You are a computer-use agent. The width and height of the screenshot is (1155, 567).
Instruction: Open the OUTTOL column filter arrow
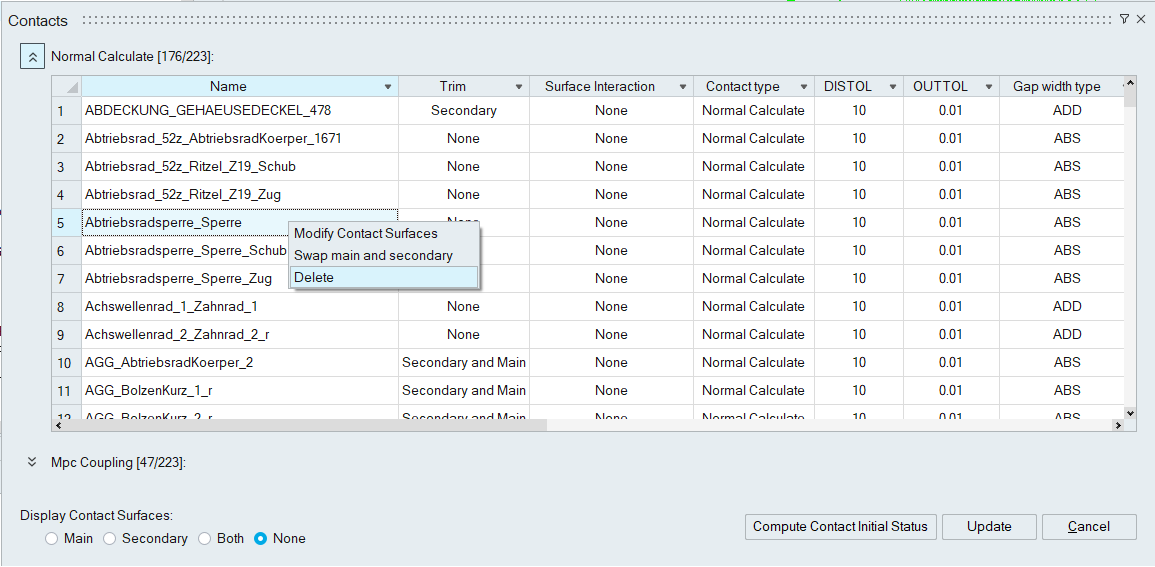tap(988, 87)
